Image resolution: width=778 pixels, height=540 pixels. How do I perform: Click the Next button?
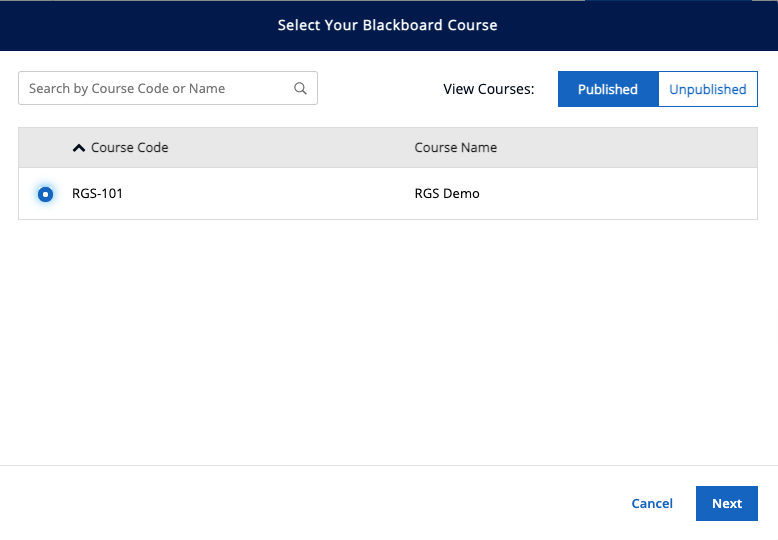point(726,503)
